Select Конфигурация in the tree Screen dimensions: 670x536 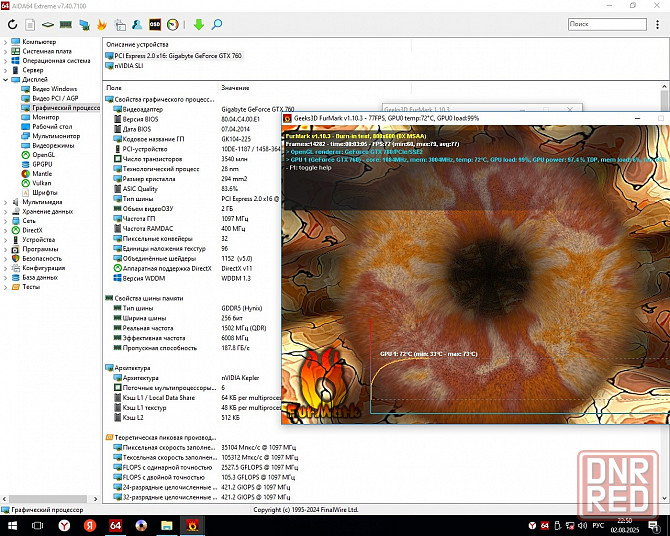[44, 268]
